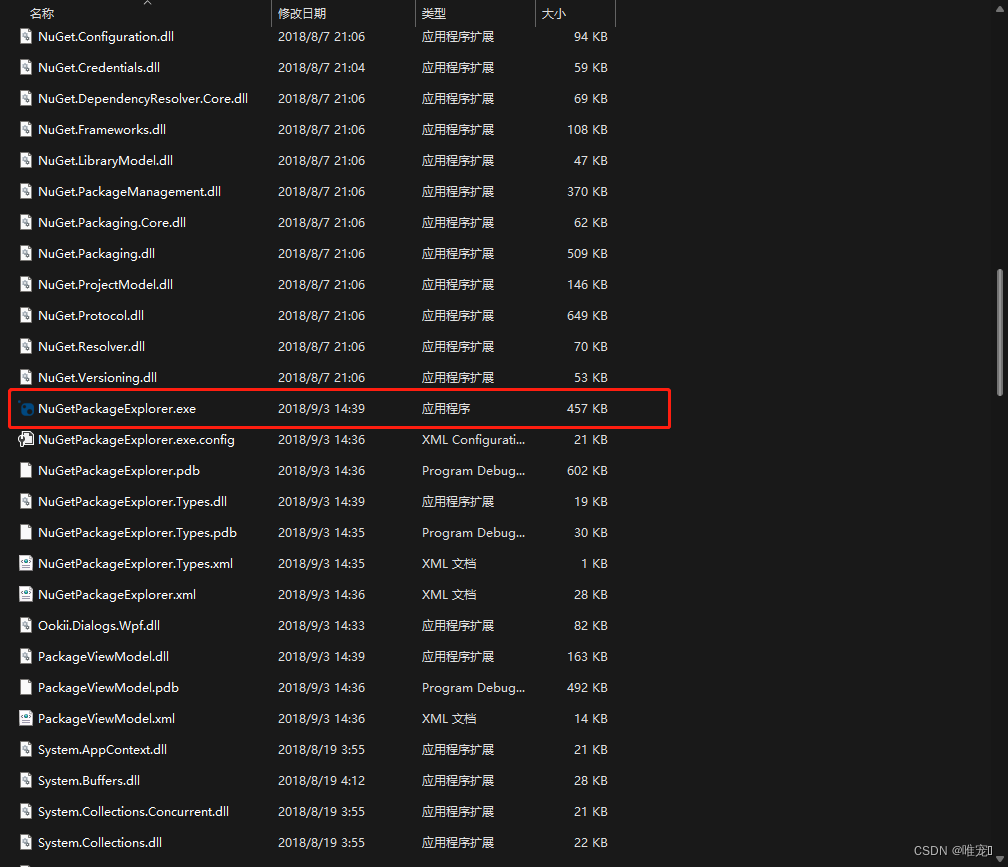Click the NuGet.LibraryModel.dll file icon
The height and width of the screenshot is (867, 1008).
(26, 161)
